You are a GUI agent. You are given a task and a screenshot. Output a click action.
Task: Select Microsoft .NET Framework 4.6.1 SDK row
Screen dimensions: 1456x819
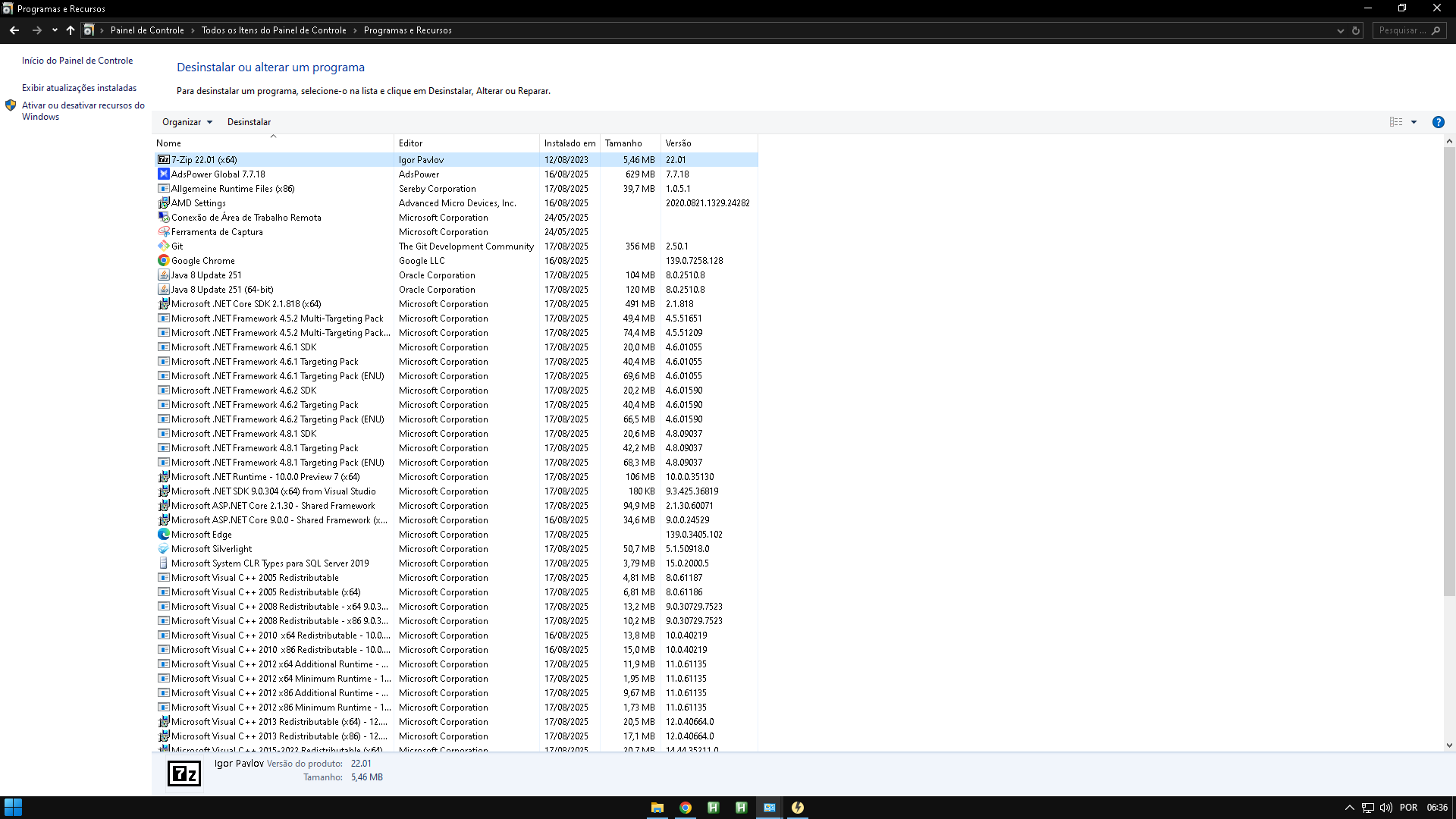456,347
